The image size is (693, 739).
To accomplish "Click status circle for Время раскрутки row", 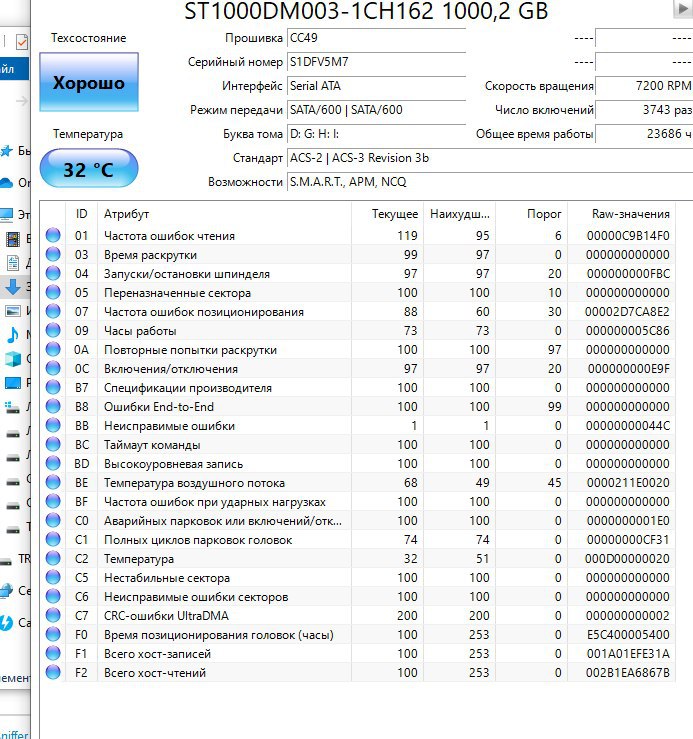I will 53,255.
